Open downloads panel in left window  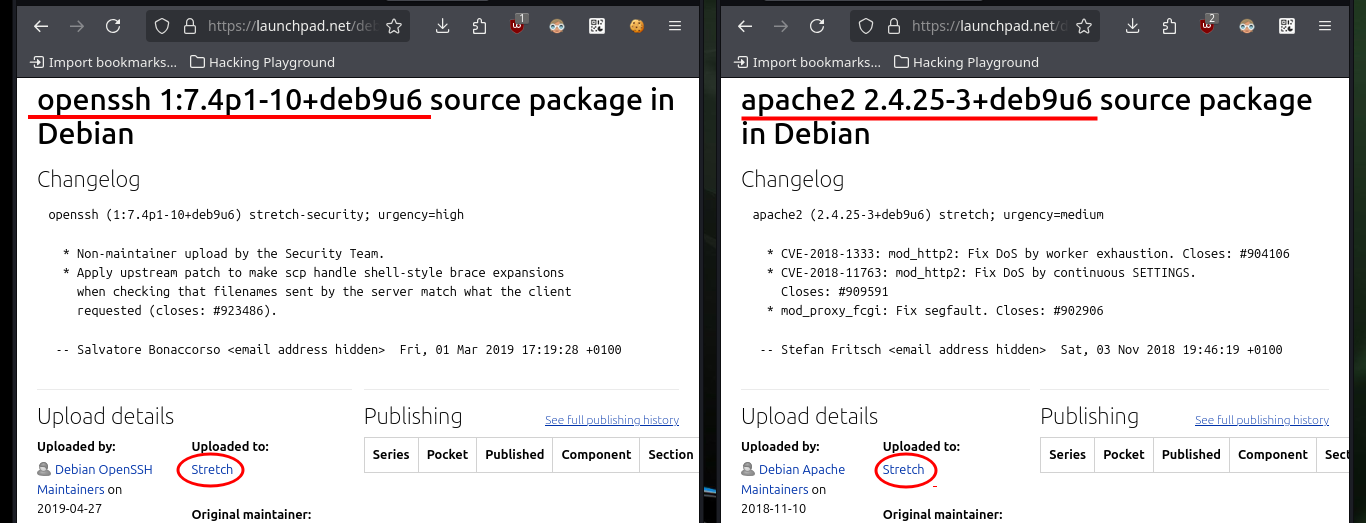pyautogui.click(x=443, y=26)
